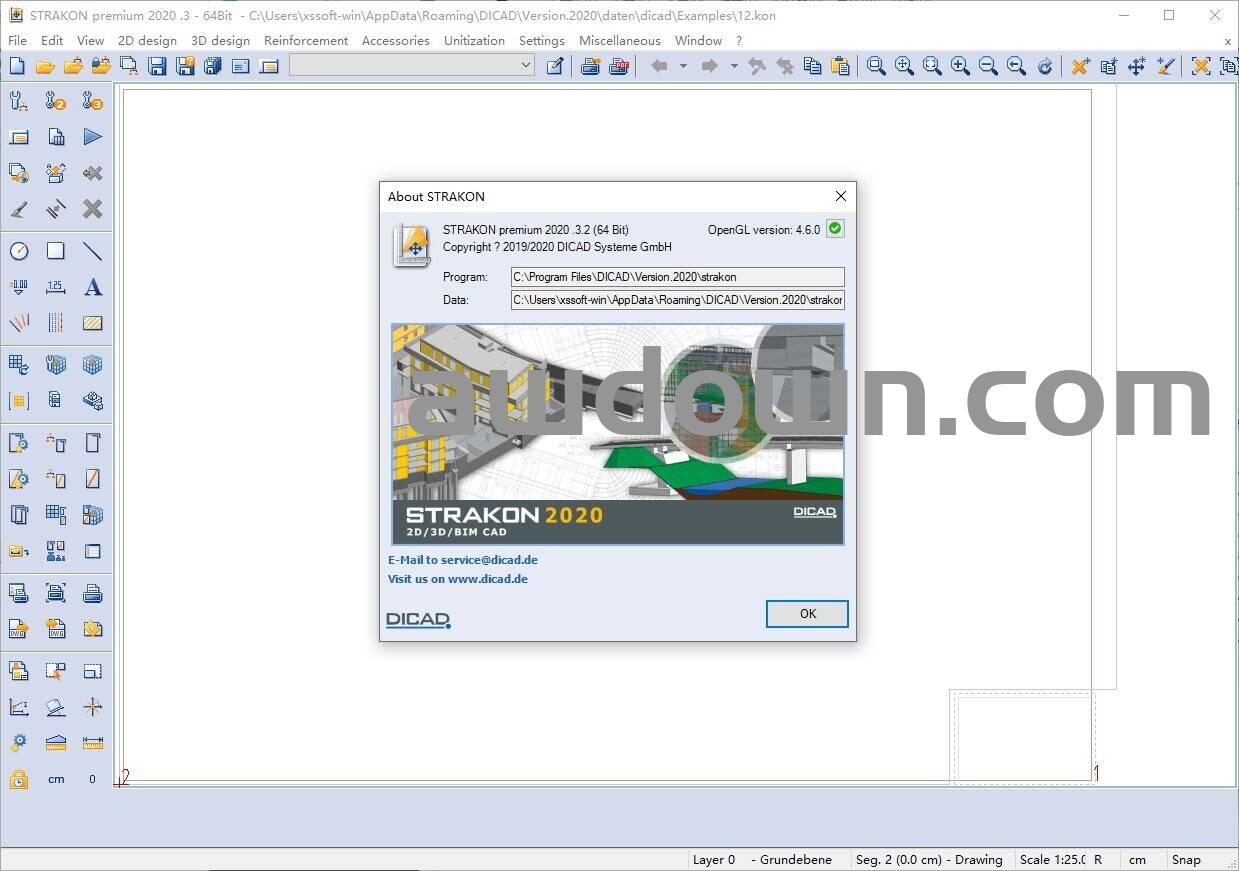Click the hatching pattern tool icon
1239x871 pixels.
[93, 323]
